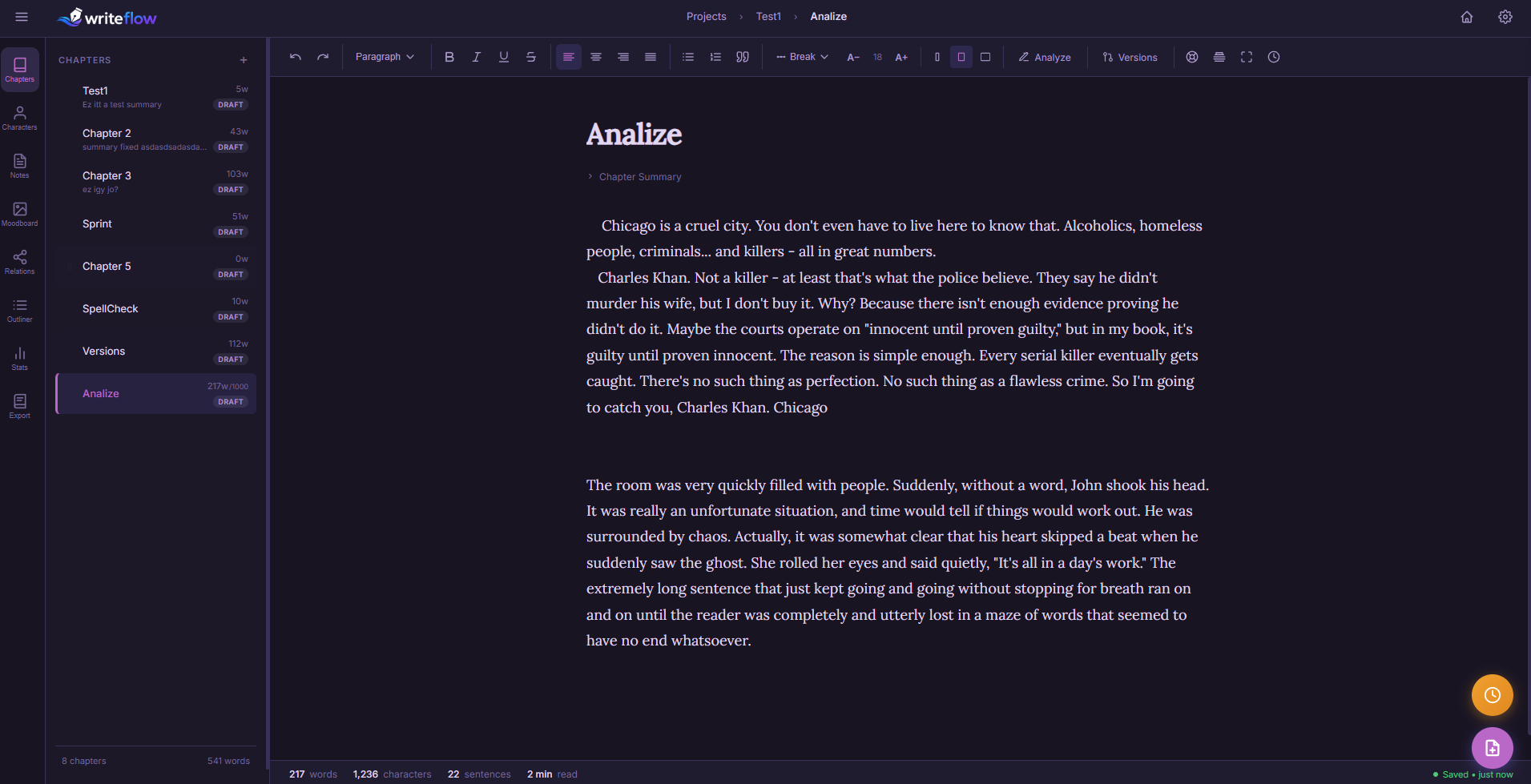Center align the text
The height and width of the screenshot is (784, 1531).
(596, 57)
